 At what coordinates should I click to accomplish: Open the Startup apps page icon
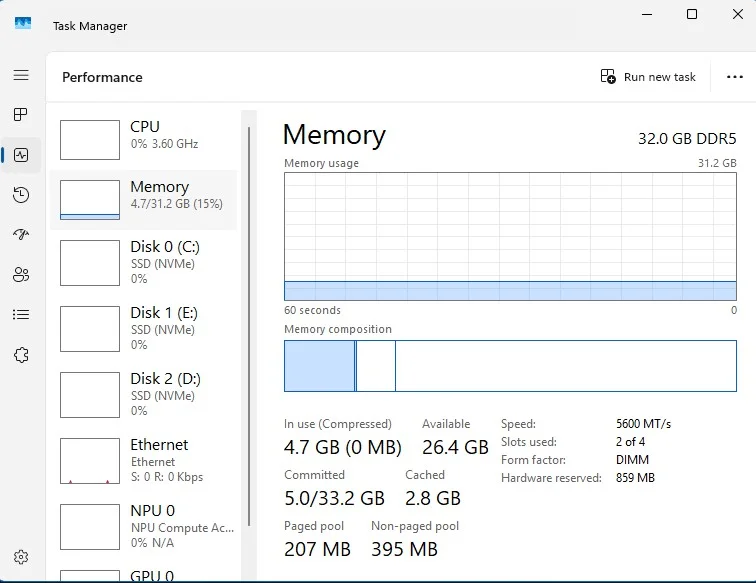click(x=21, y=234)
